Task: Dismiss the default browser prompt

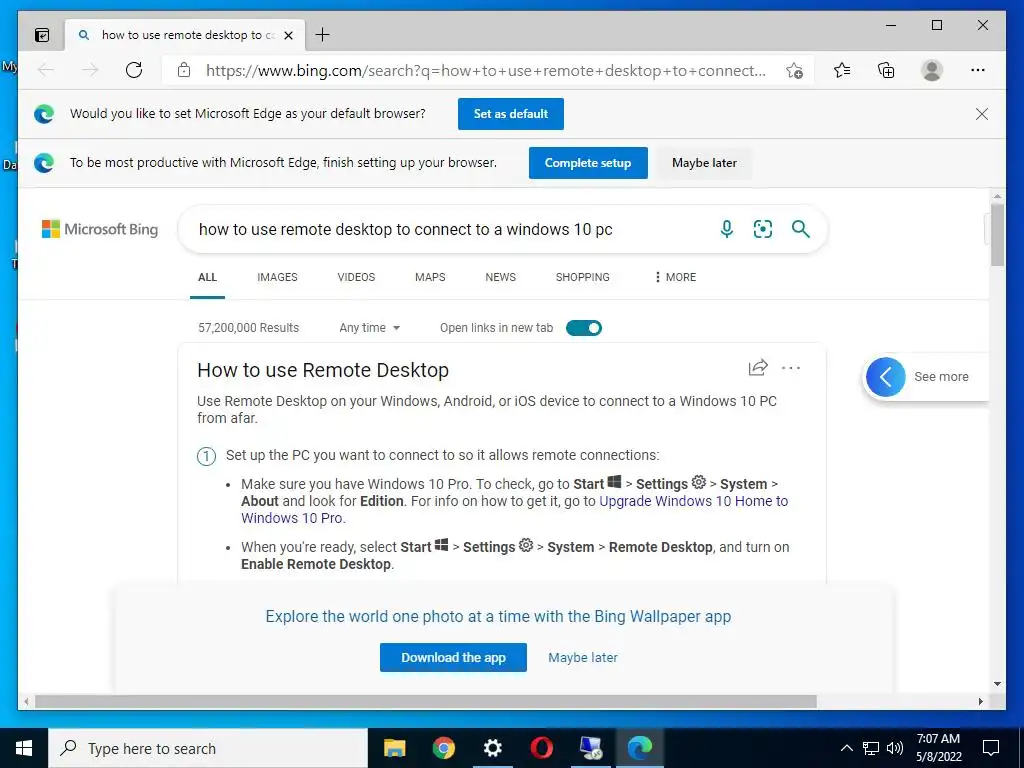Action: [x=982, y=114]
